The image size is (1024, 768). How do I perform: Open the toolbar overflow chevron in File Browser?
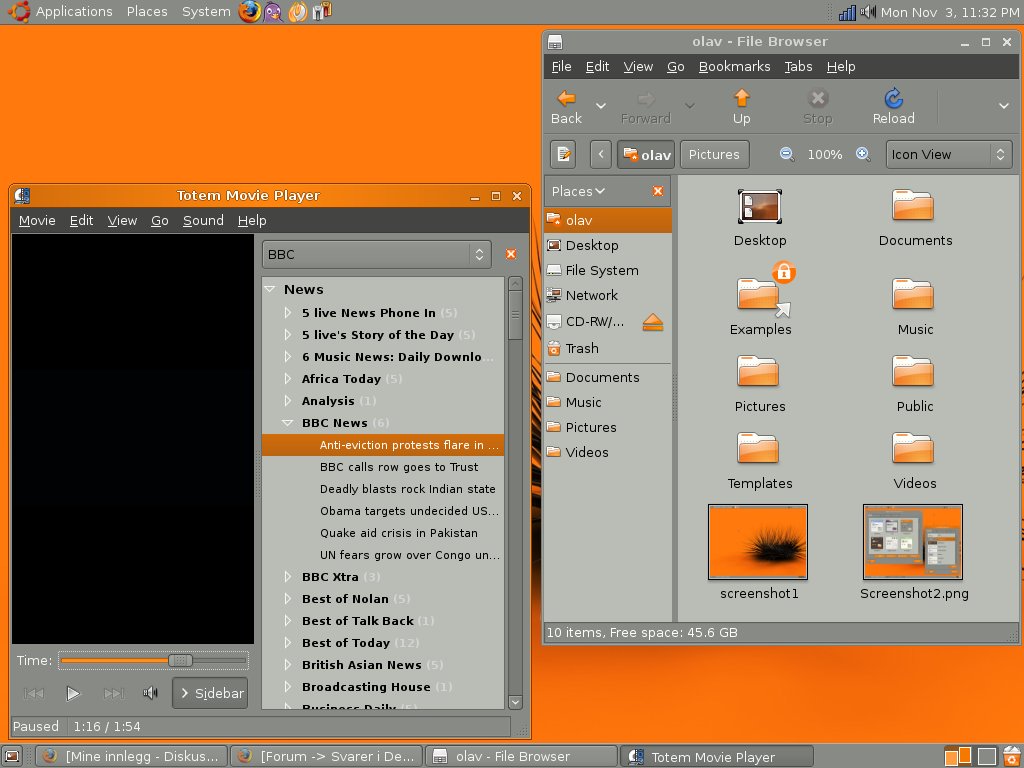(x=1004, y=105)
